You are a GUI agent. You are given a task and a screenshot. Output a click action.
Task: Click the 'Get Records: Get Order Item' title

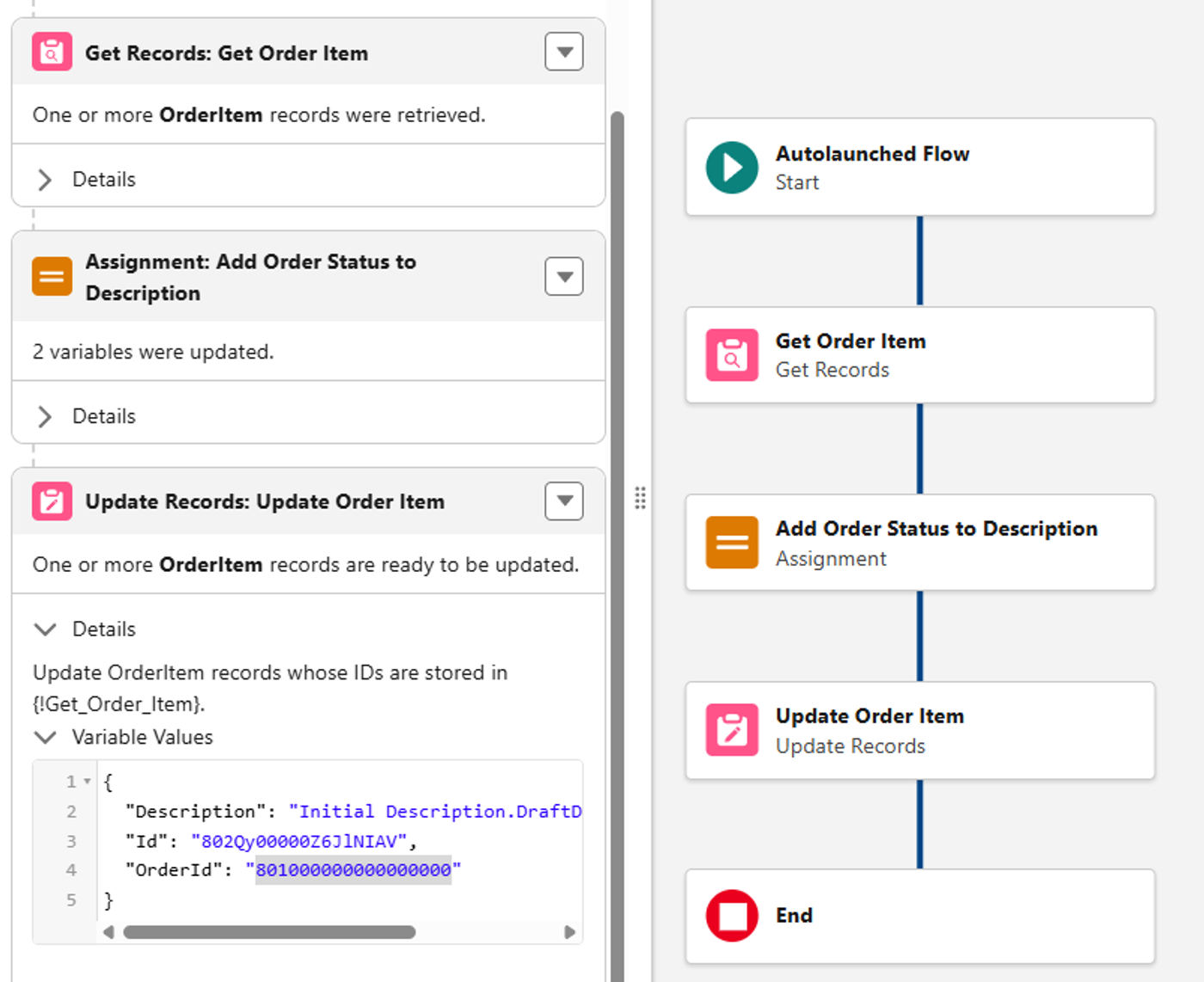pos(226,53)
